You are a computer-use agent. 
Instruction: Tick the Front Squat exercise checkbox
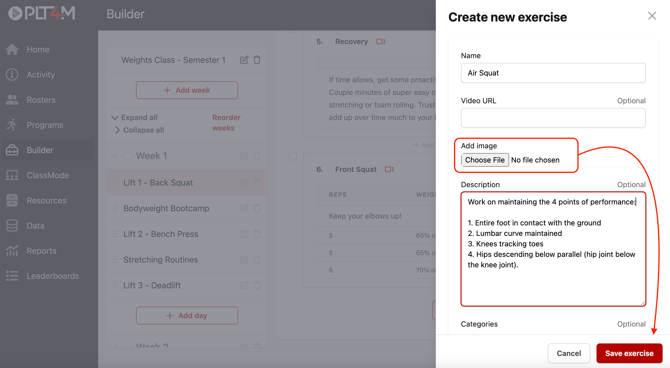point(293,156)
